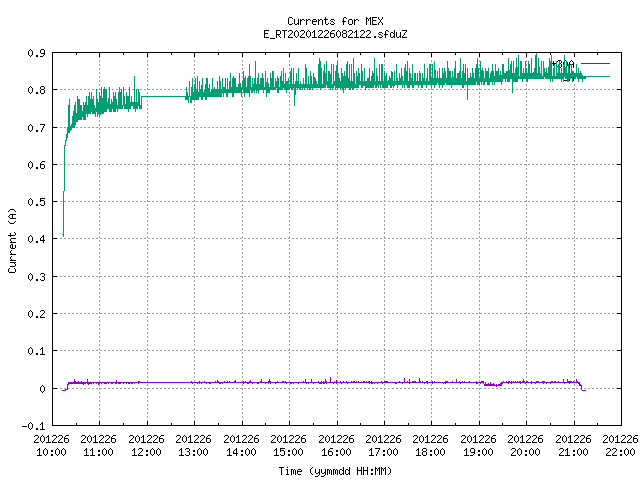The image size is (640, 480).
Task: Click the y-axis value 0.8
Action: click(36, 90)
